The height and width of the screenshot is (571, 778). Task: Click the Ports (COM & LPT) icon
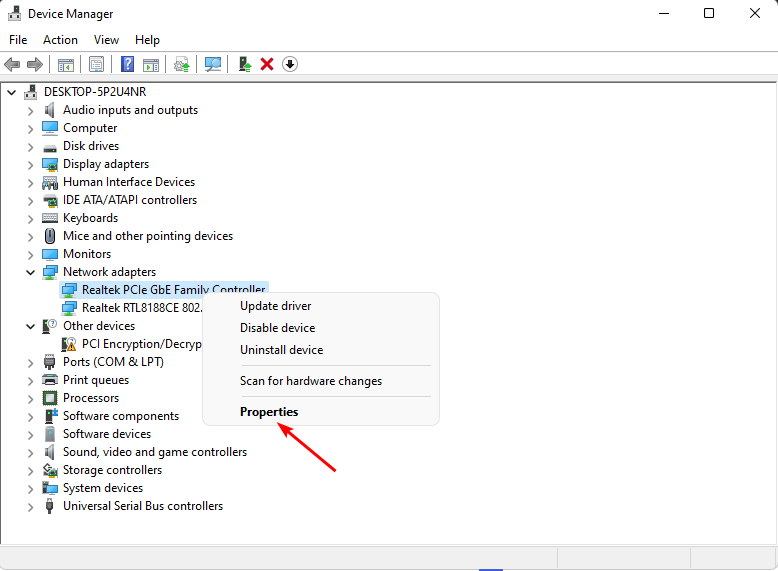click(50, 362)
